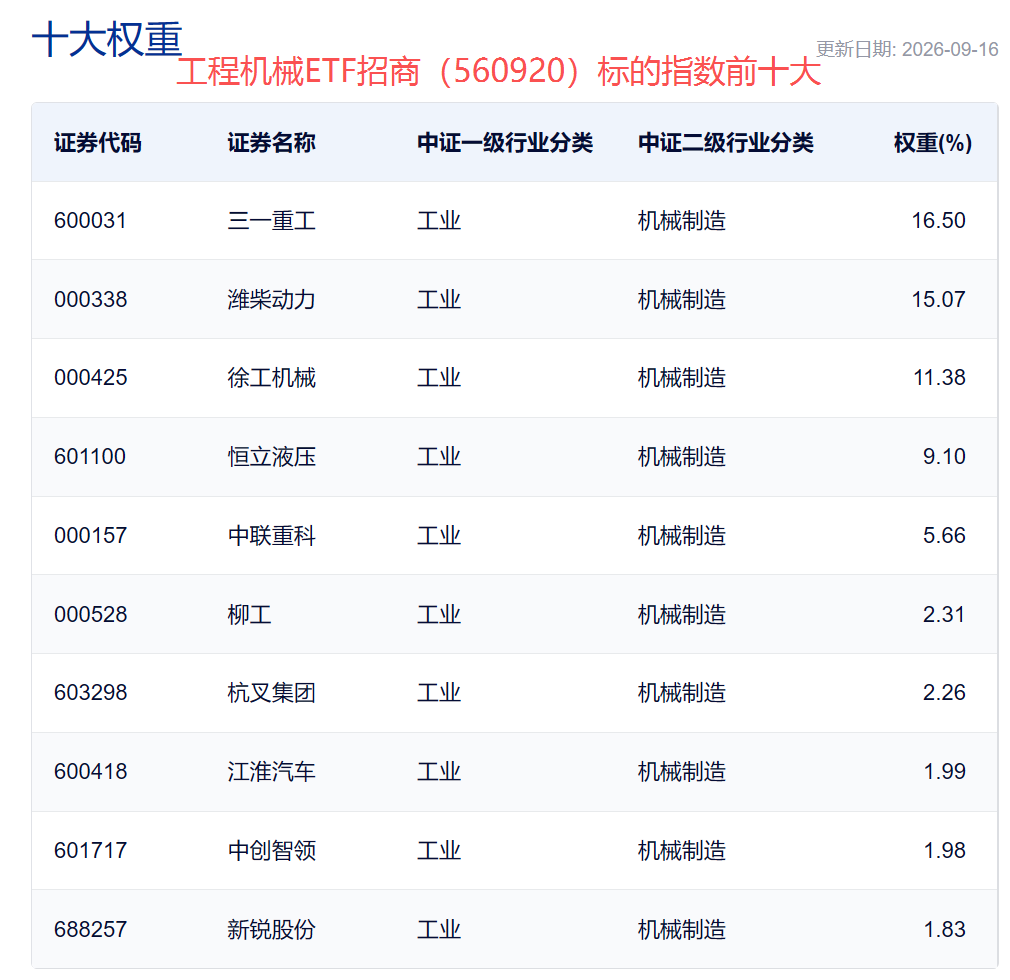Click the stock name 新锐股份
The image size is (1010, 980).
(271, 930)
